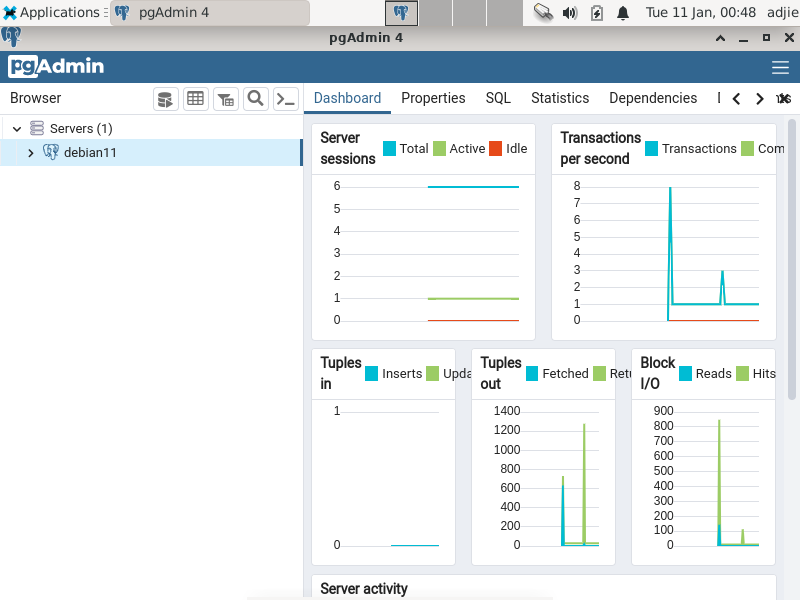Click the Servers group stack icon
The height and width of the screenshot is (600, 800).
[37, 128]
